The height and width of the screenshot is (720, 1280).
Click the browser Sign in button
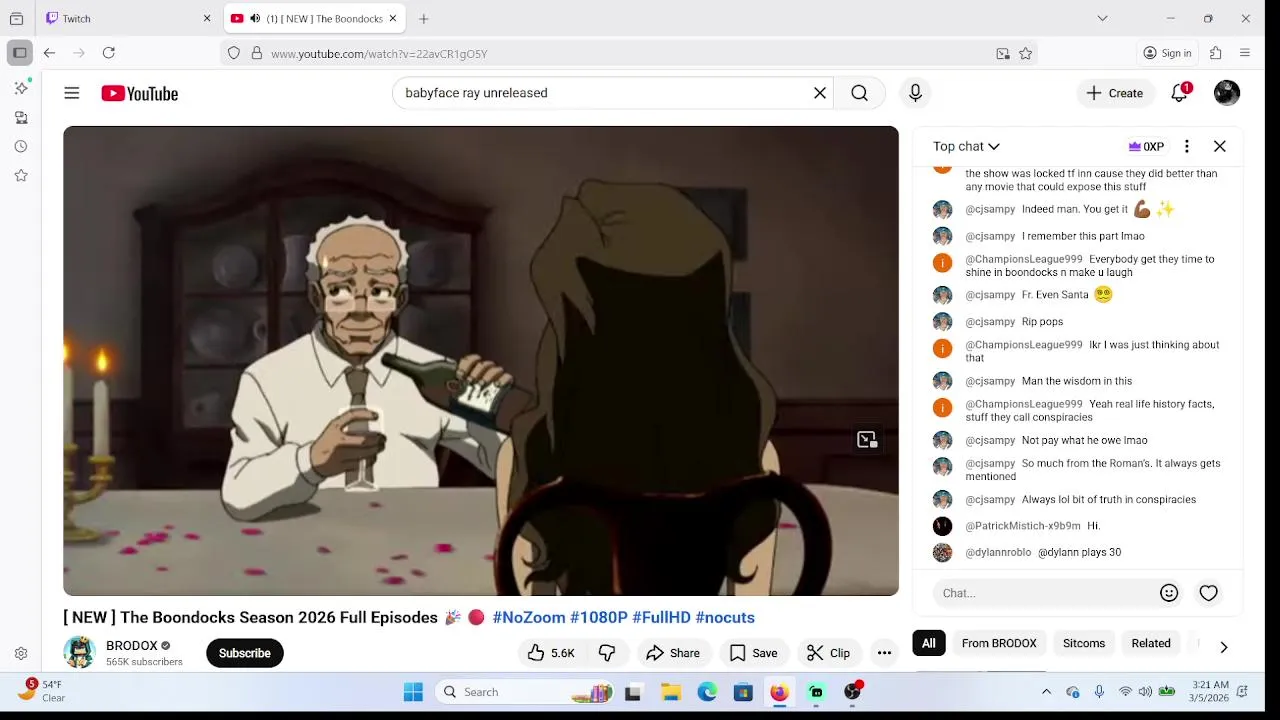tap(1167, 53)
